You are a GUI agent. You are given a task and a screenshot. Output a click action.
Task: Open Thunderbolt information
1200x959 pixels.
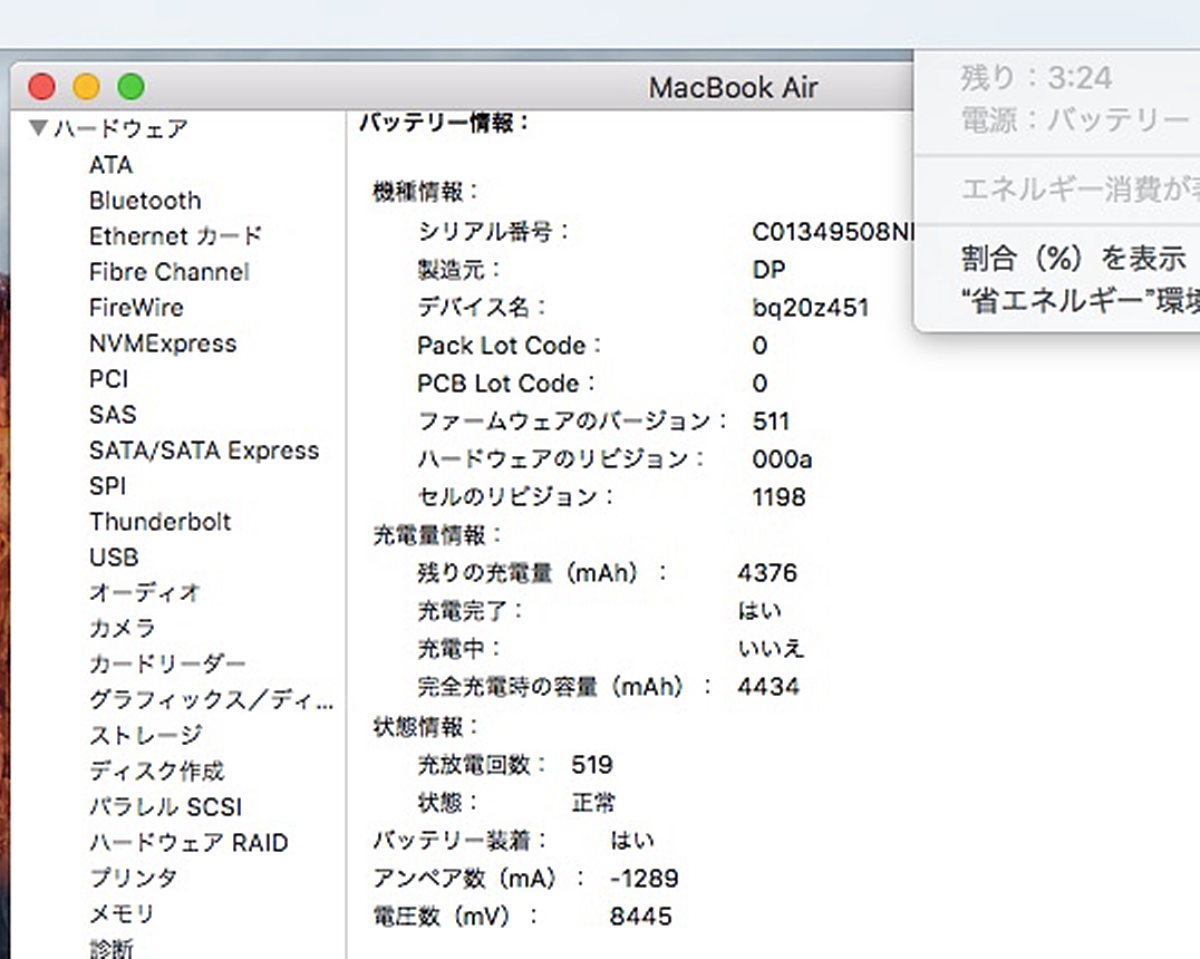tap(160, 522)
